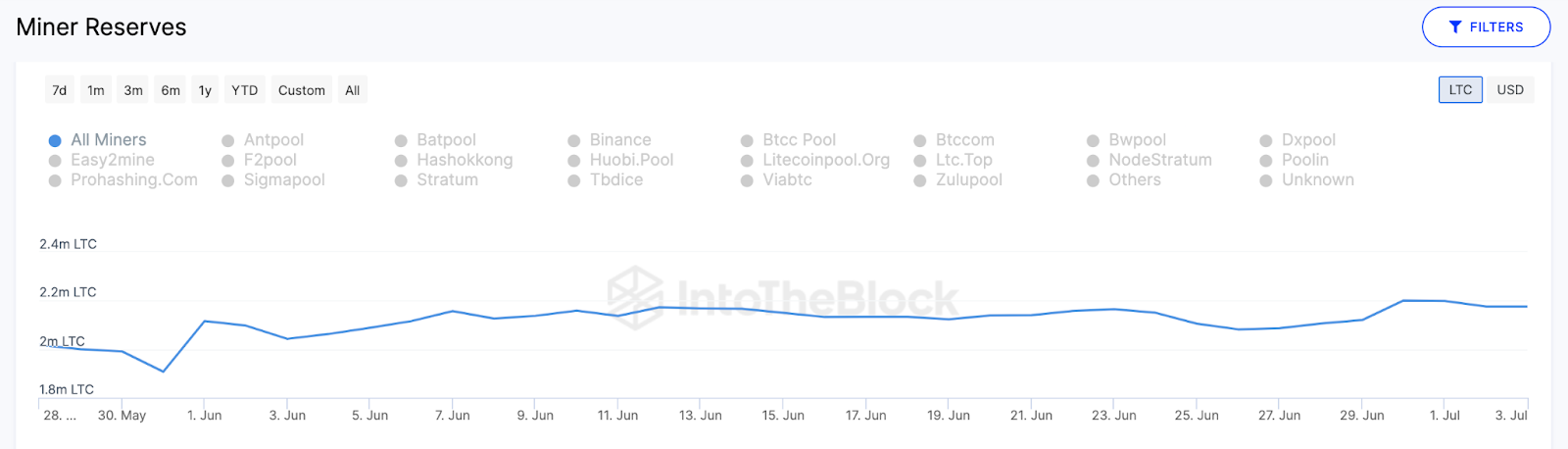Click the Others legend label

(x=1135, y=180)
